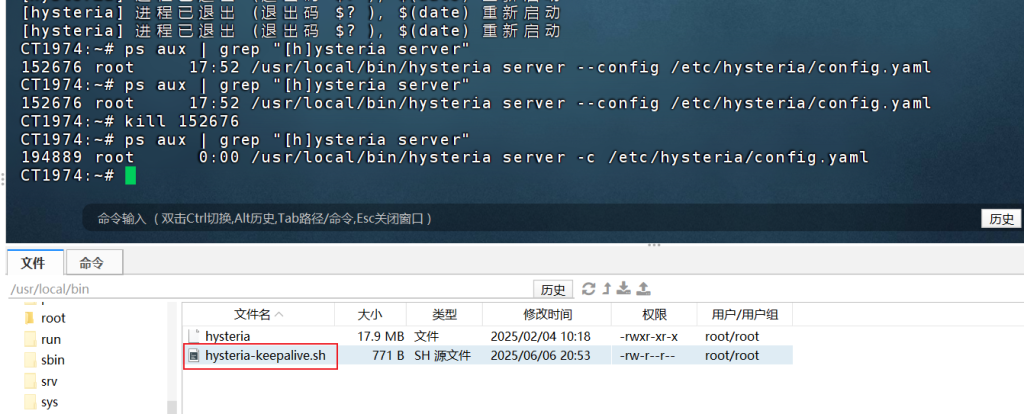This screenshot has width=1024, height=414.
Task: Switch to the 命令 tab
Action: coord(92,263)
